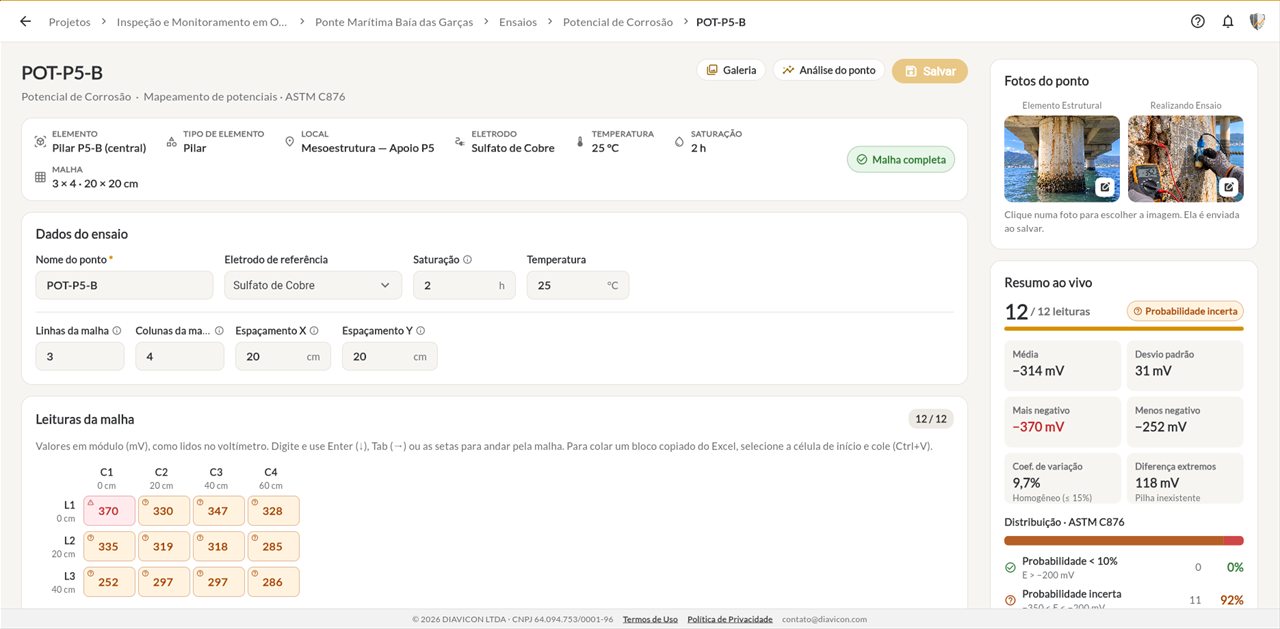Image resolution: width=1280 pixels, height=629 pixels.
Task: Edit the Realizando Ensaio photo
Action: [1229, 187]
